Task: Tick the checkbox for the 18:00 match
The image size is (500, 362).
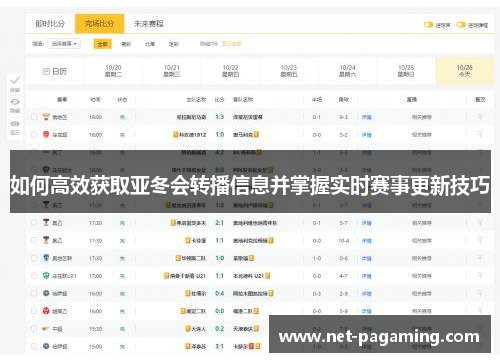Action: [x=34, y=135]
